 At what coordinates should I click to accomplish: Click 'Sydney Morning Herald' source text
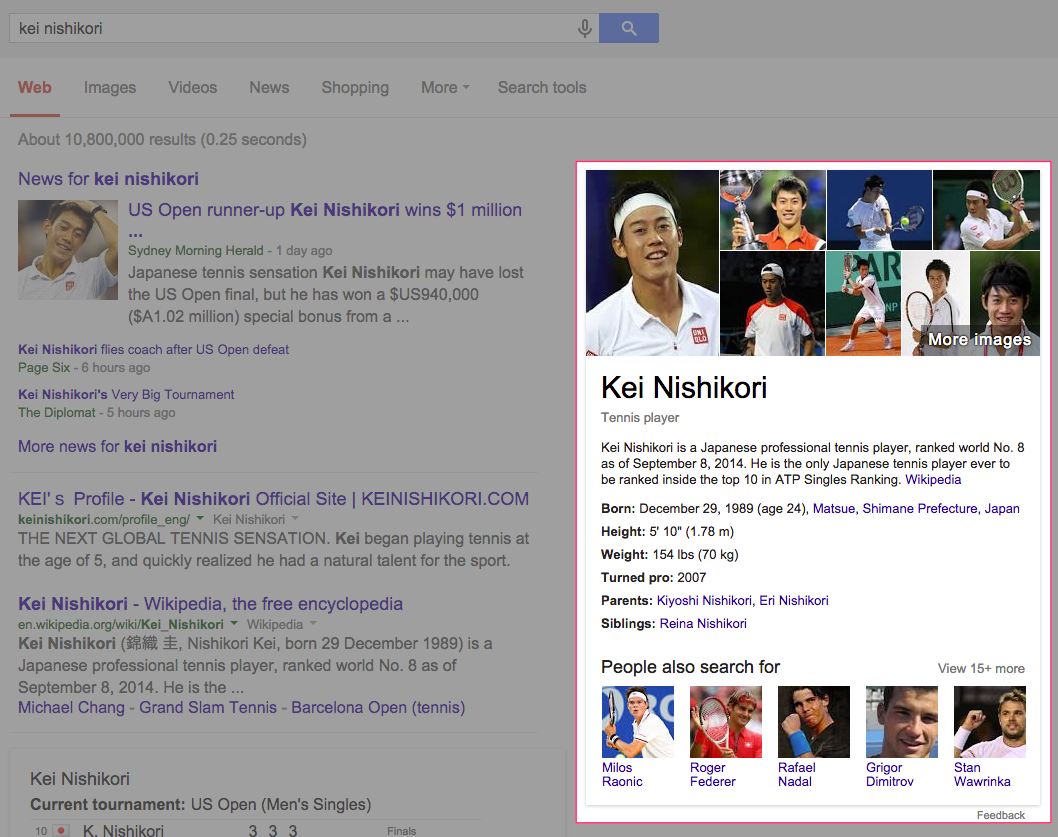pyautogui.click(x=196, y=250)
